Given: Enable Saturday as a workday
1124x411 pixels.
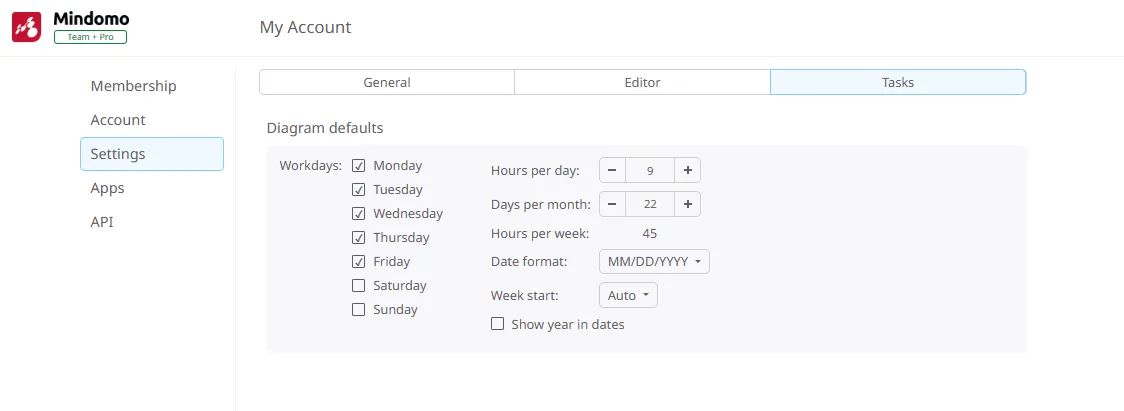Looking at the screenshot, I should pos(358,286).
